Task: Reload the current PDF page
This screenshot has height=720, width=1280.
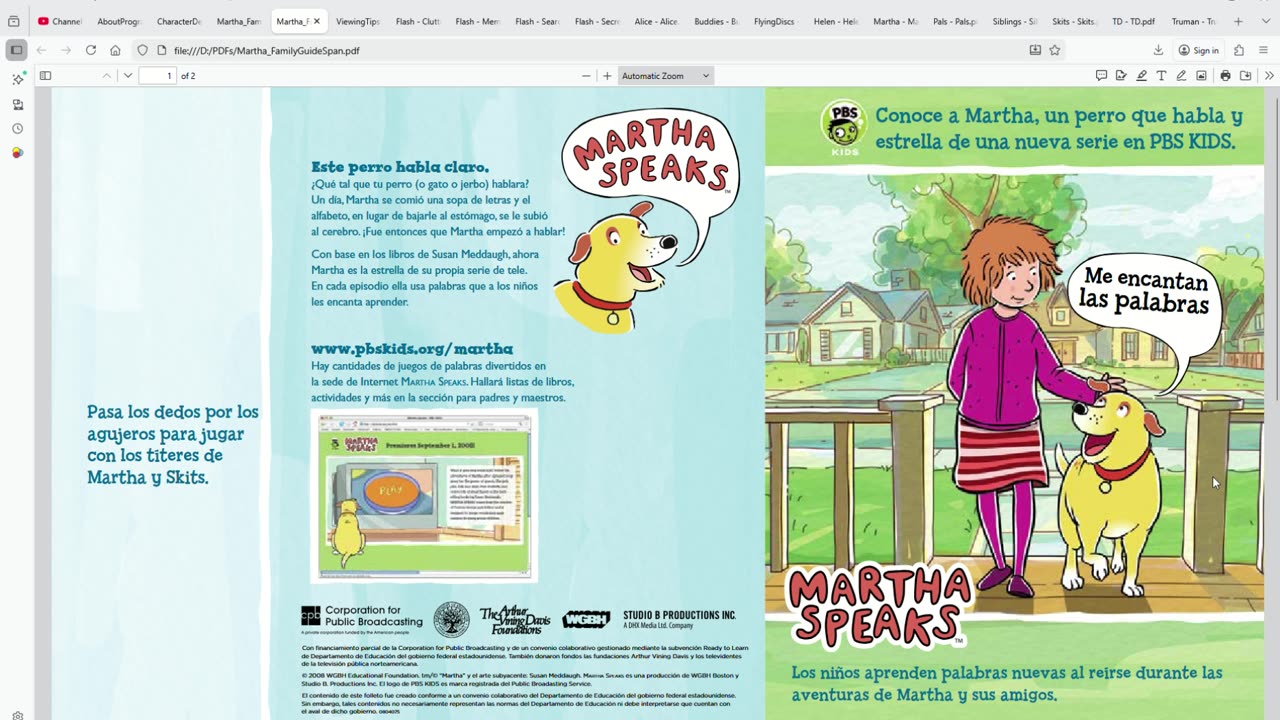Action: pyautogui.click(x=91, y=50)
